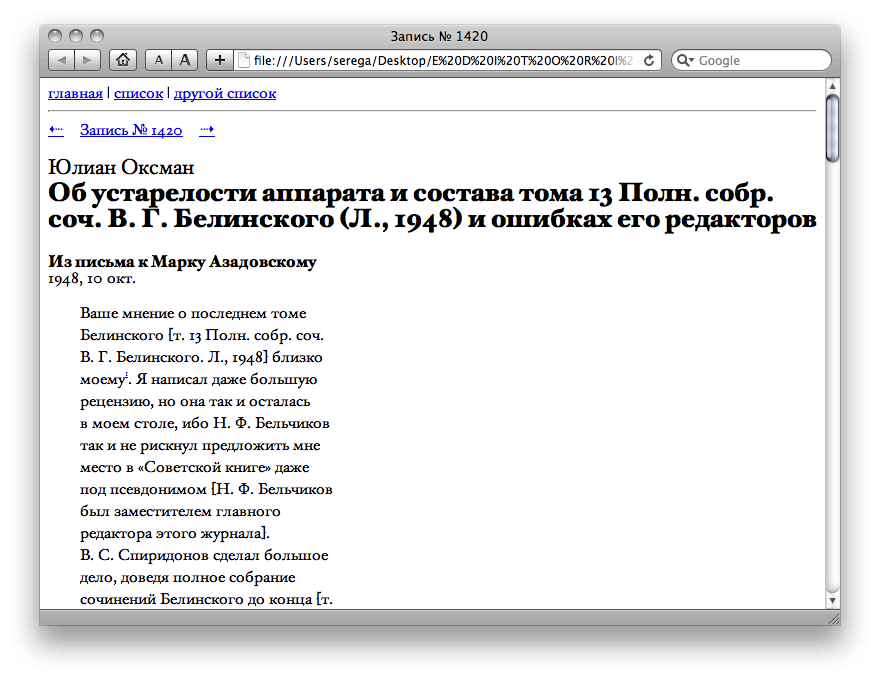The height and width of the screenshot is (680, 880).
Task: Click the file URL address field
Action: click(440, 60)
